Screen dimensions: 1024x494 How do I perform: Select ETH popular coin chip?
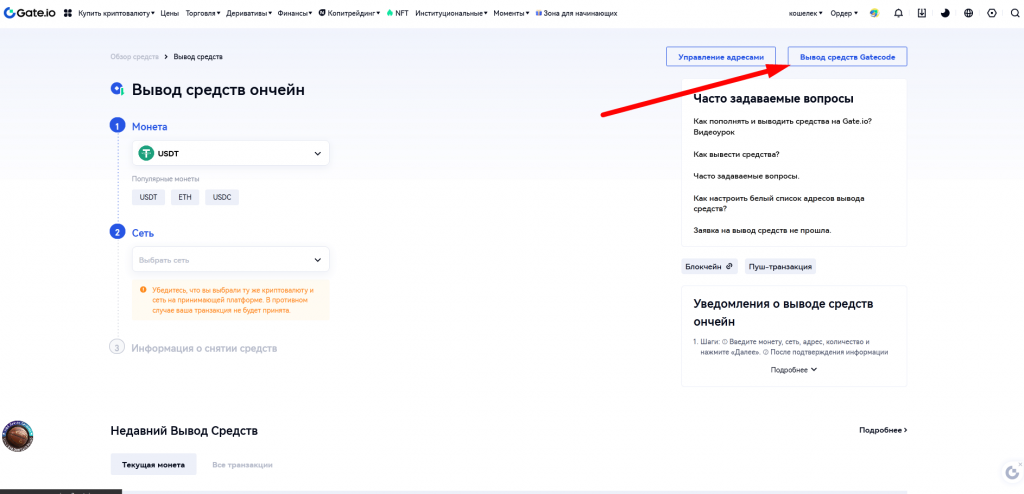pyautogui.click(x=185, y=197)
